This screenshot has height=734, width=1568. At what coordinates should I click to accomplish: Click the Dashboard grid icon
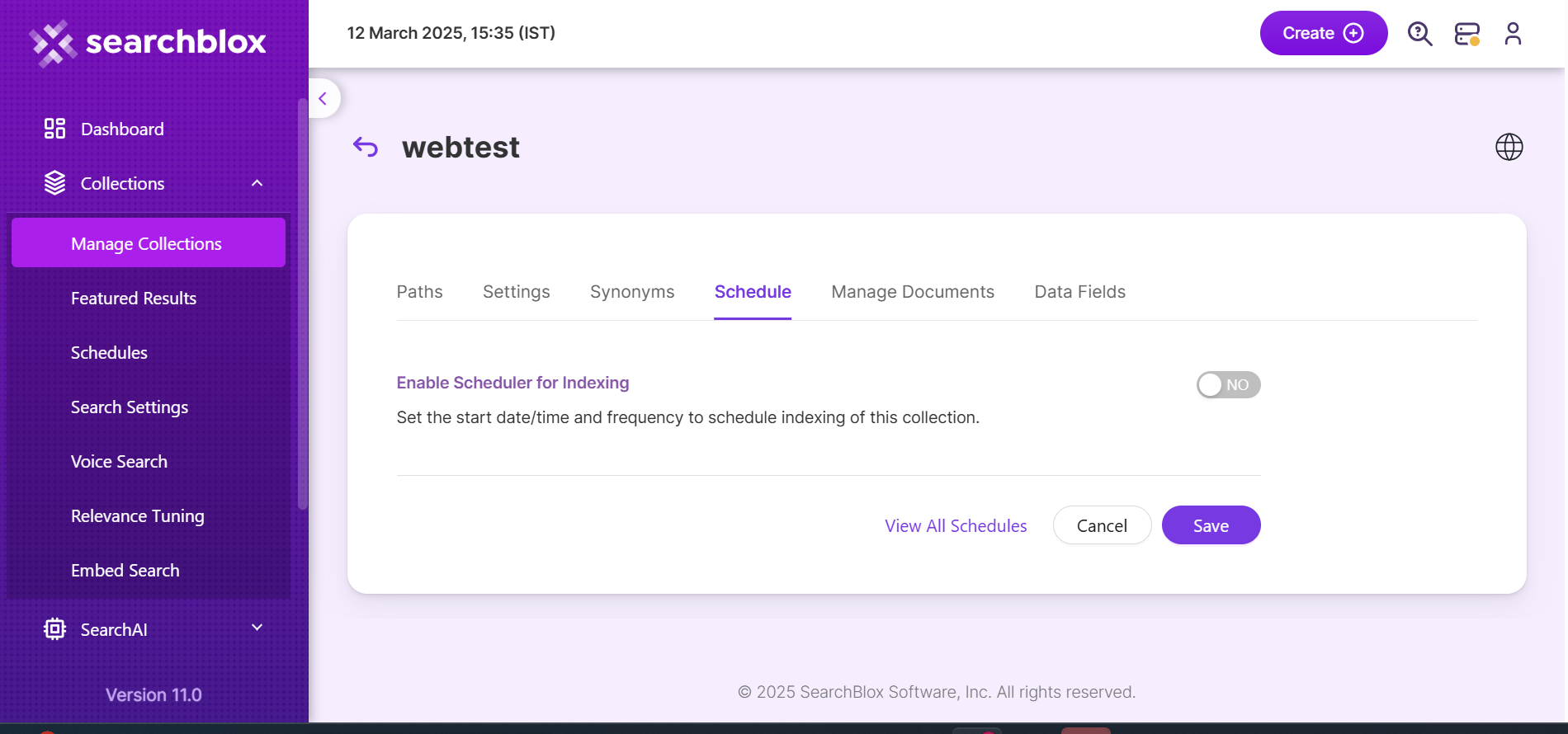tap(54, 129)
